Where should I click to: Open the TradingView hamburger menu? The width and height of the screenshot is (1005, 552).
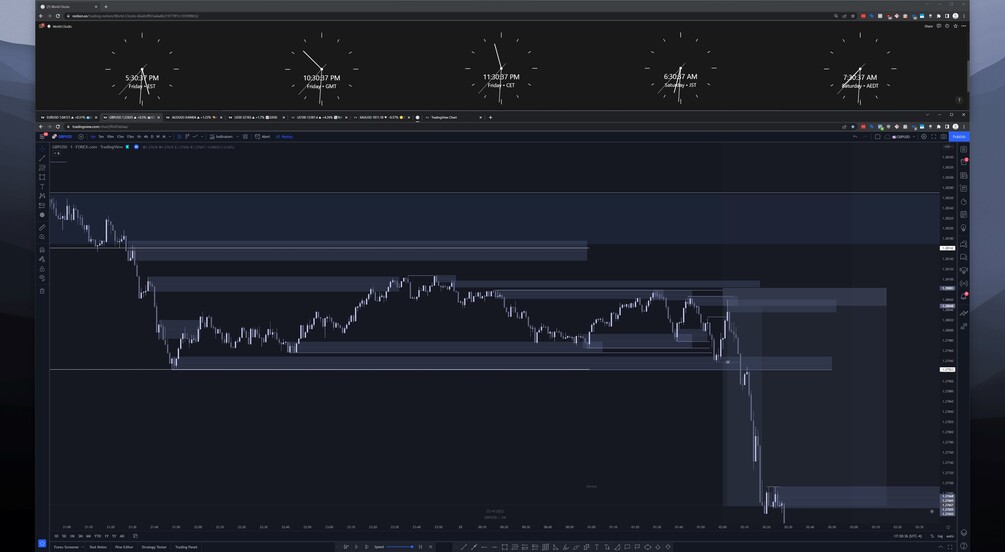[42, 137]
